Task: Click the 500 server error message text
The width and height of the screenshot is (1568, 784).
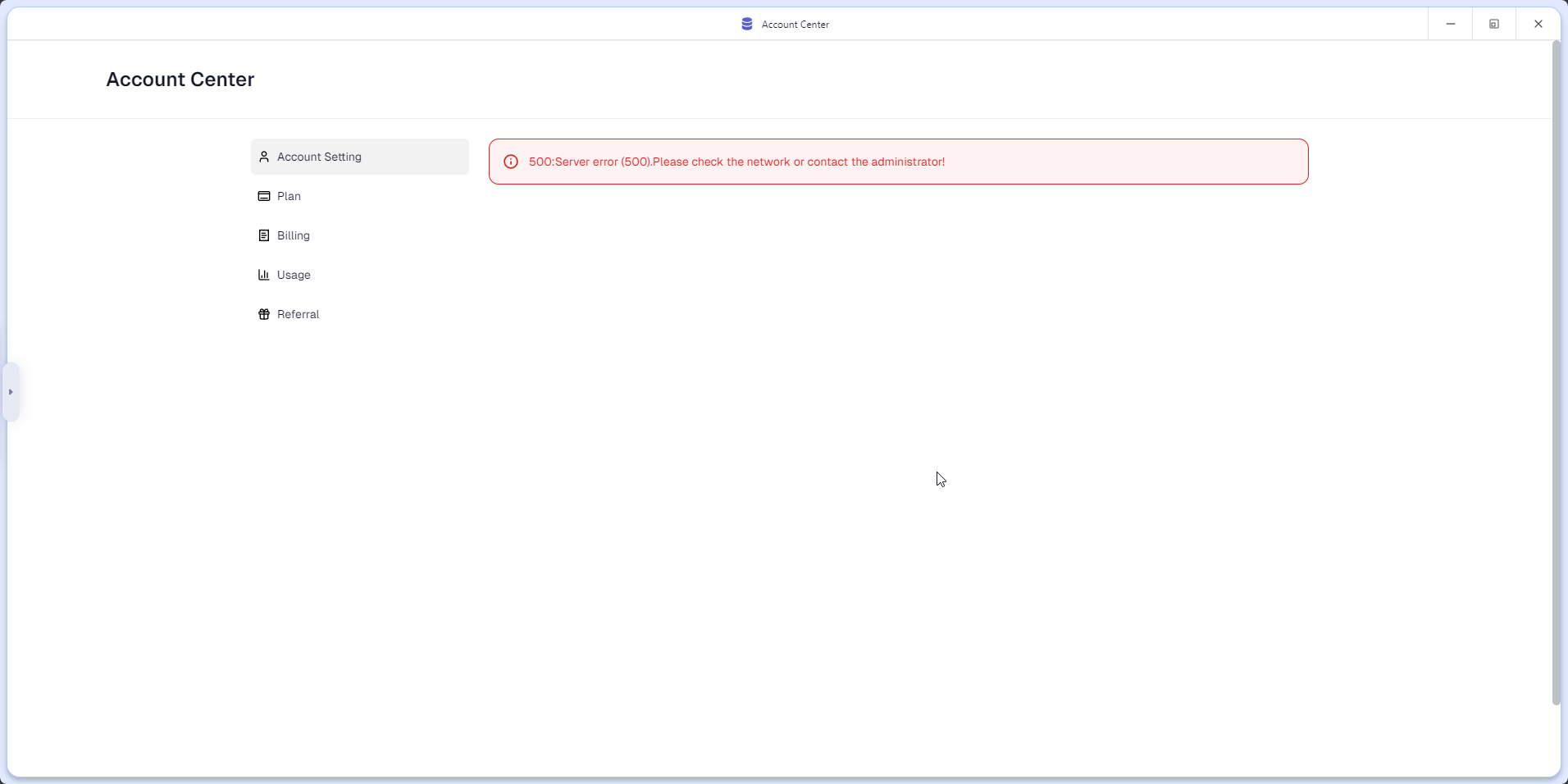Action: point(736,162)
